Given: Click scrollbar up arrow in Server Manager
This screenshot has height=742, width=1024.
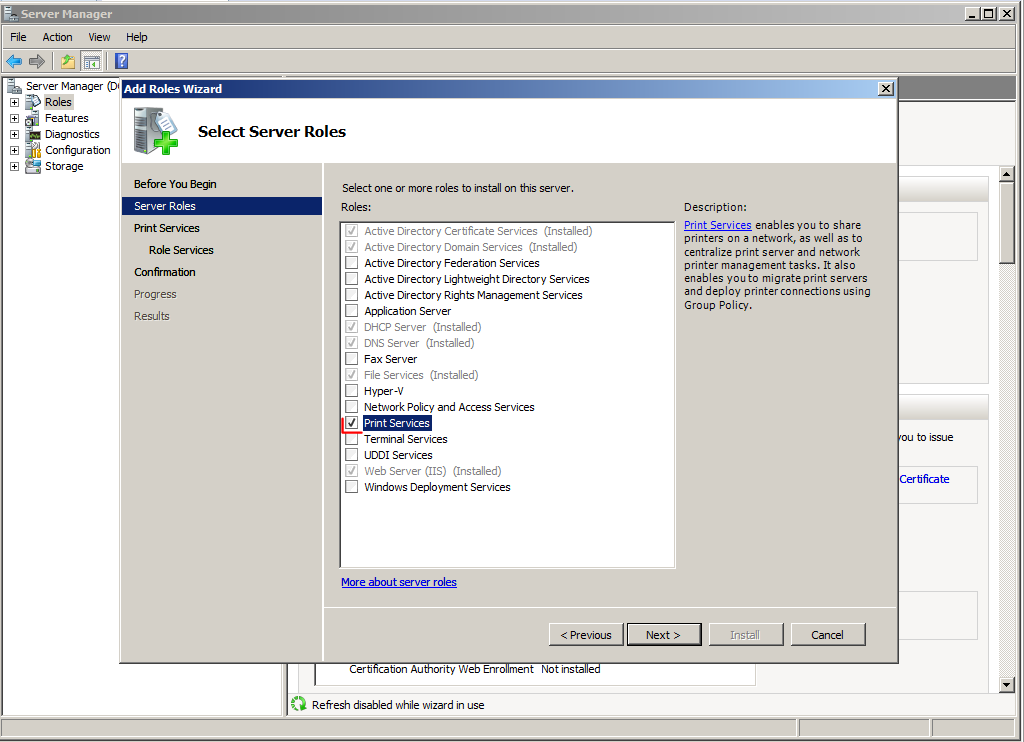Looking at the screenshot, I should point(1006,174).
